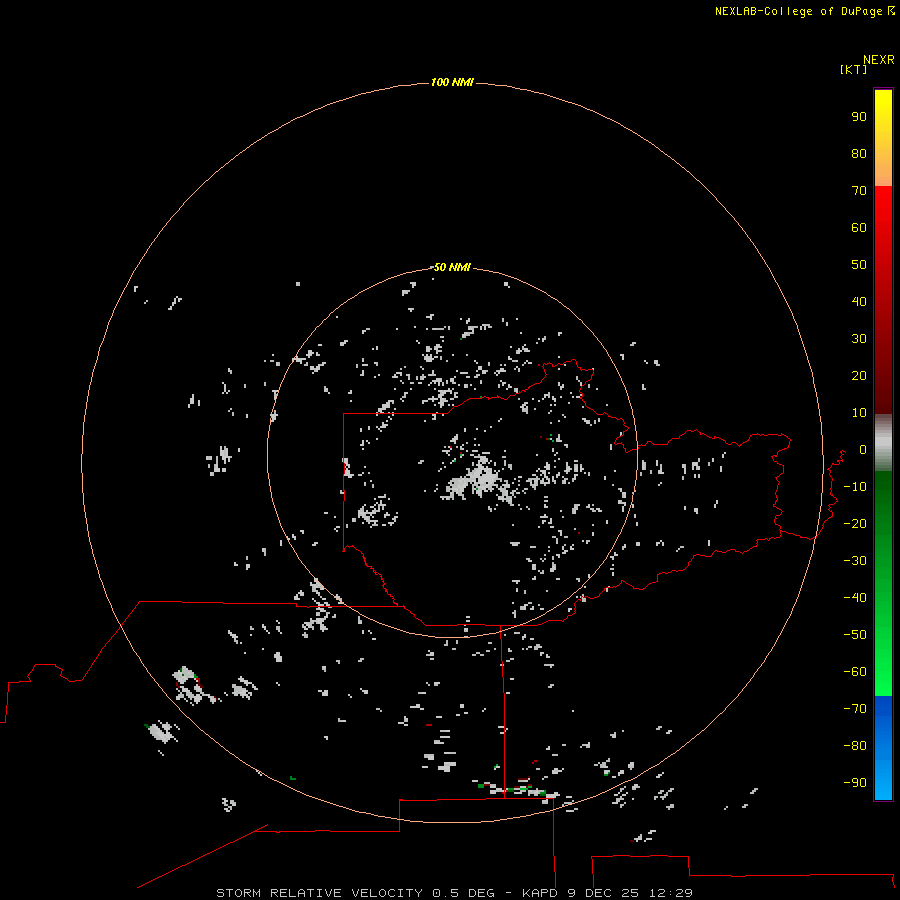Select the -90 value on velocity scale

pos(855,782)
